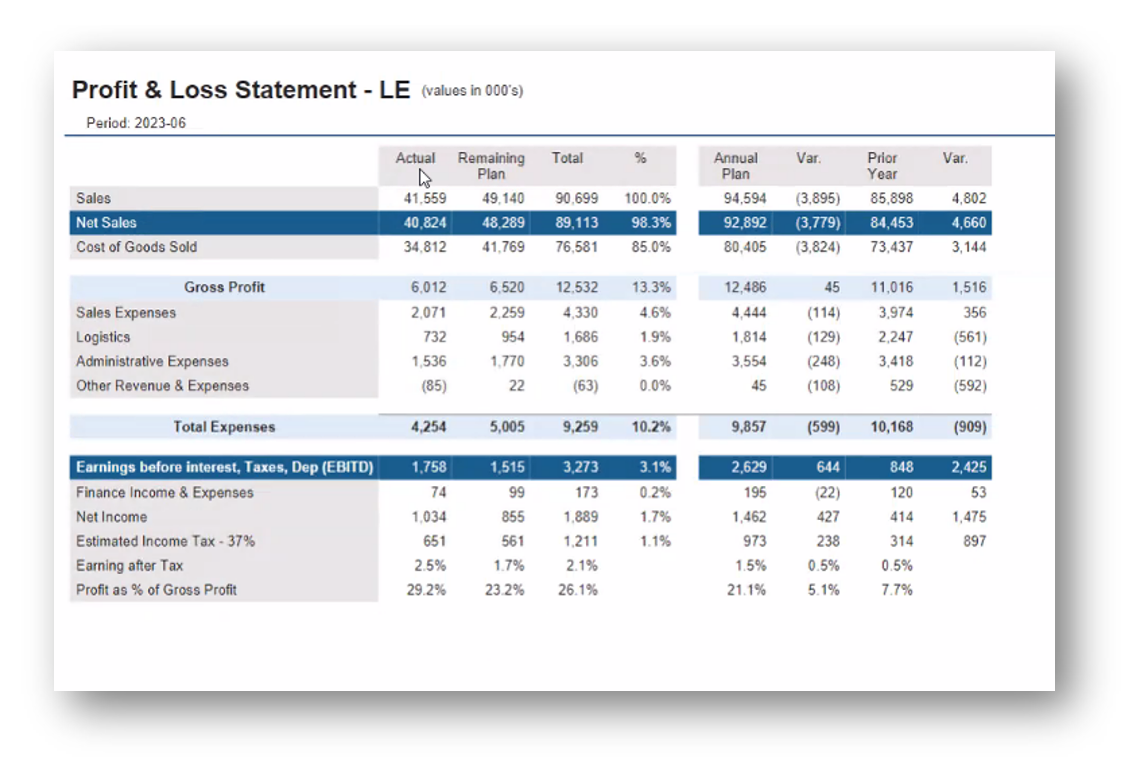Image resolution: width=1146 pixels, height=761 pixels.
Task: Click Sales prior year value 85,898
Action: (892, 198)
